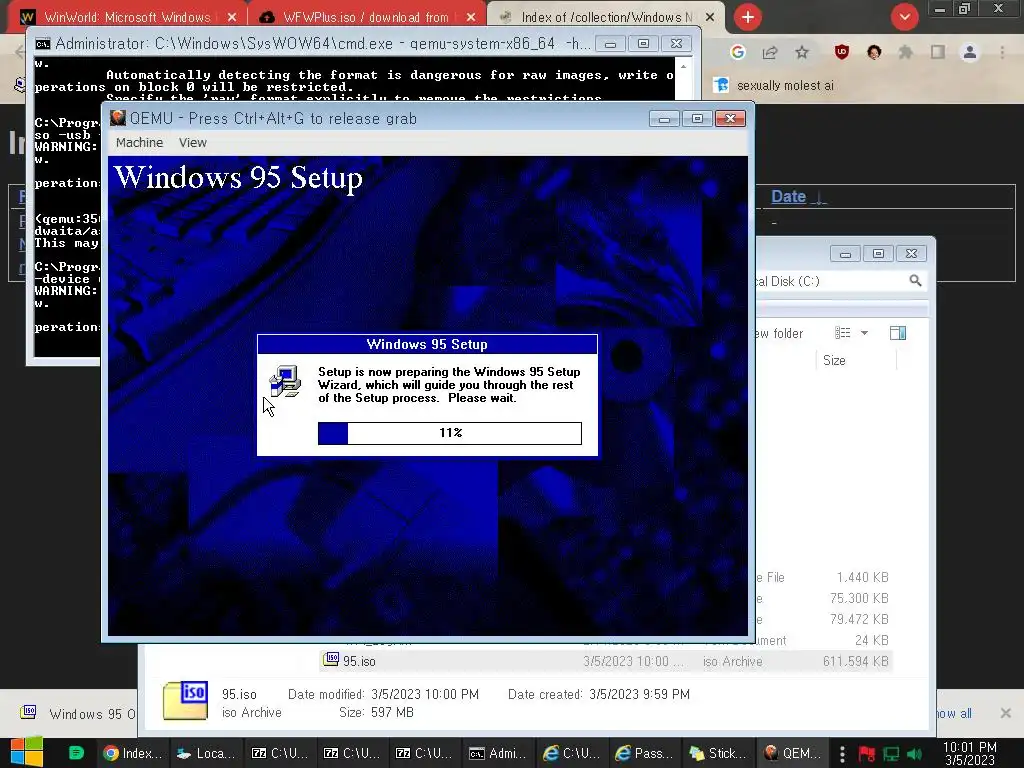Switch to Chrome Index taskbar button
1024x768 pixels.
pyautogui.click(x=133, y=753)
